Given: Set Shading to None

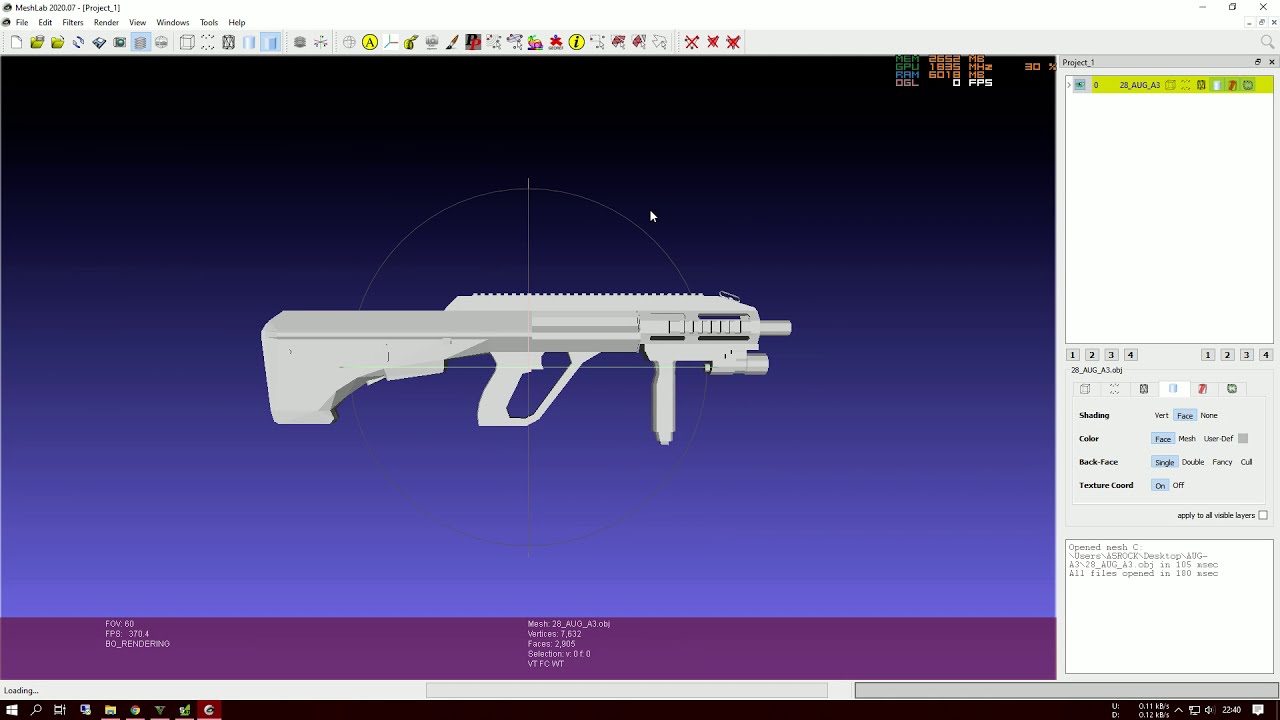Looking at the screenshot, I should click(x=1209, y=415).
